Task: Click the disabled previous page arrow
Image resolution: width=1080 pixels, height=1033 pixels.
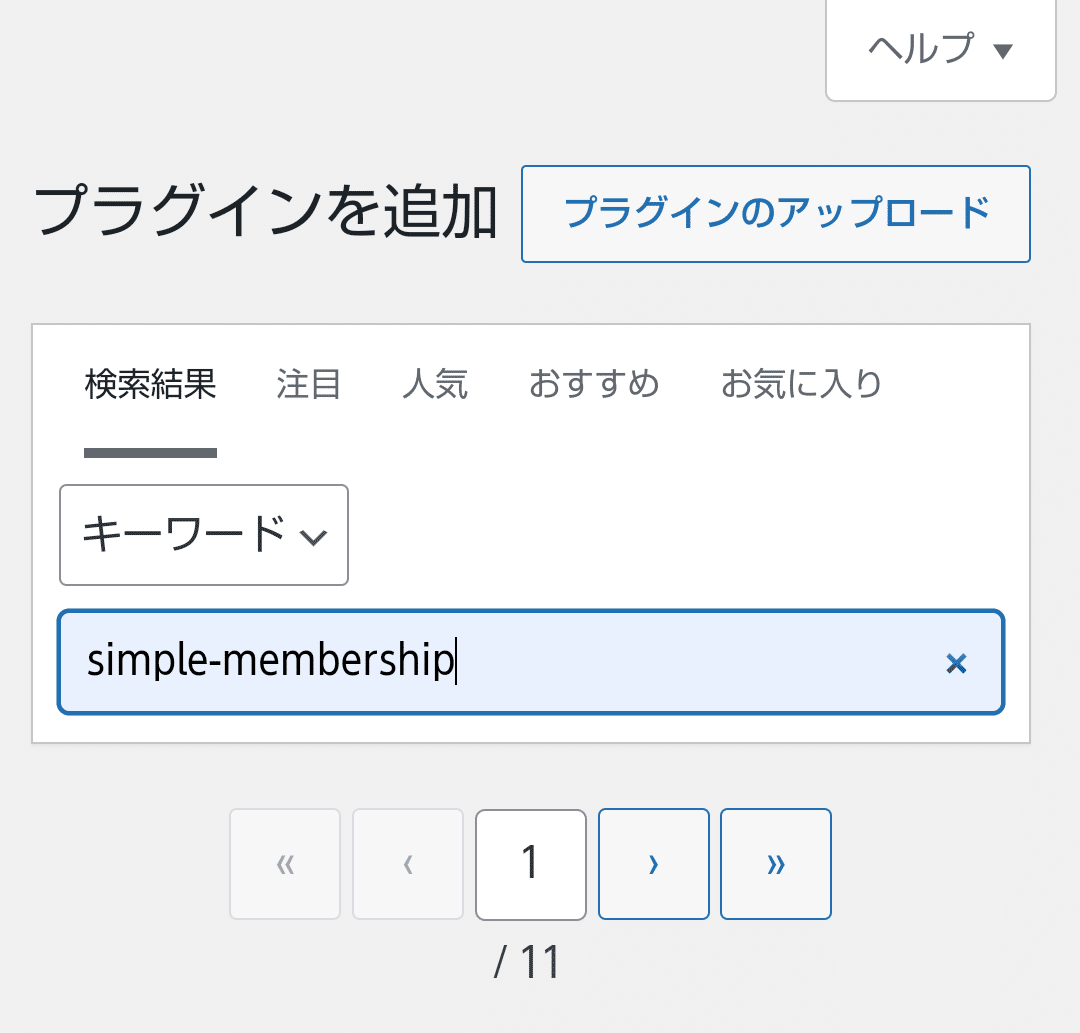Action: pos(408,864)
